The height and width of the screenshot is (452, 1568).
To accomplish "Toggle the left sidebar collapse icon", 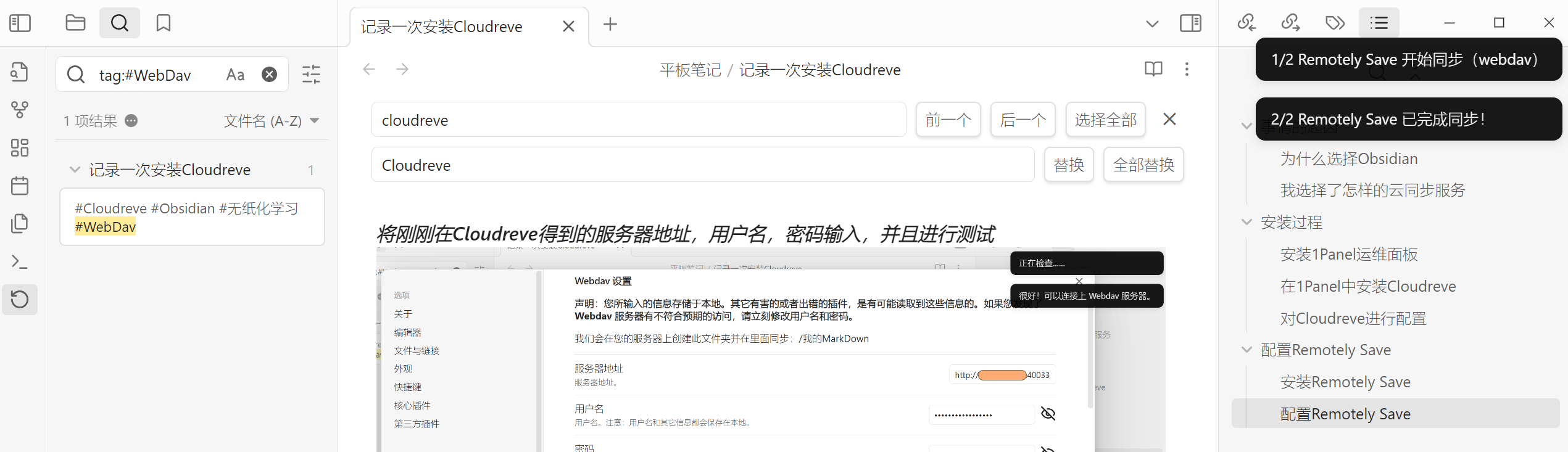I will click(x=20, y=23).
